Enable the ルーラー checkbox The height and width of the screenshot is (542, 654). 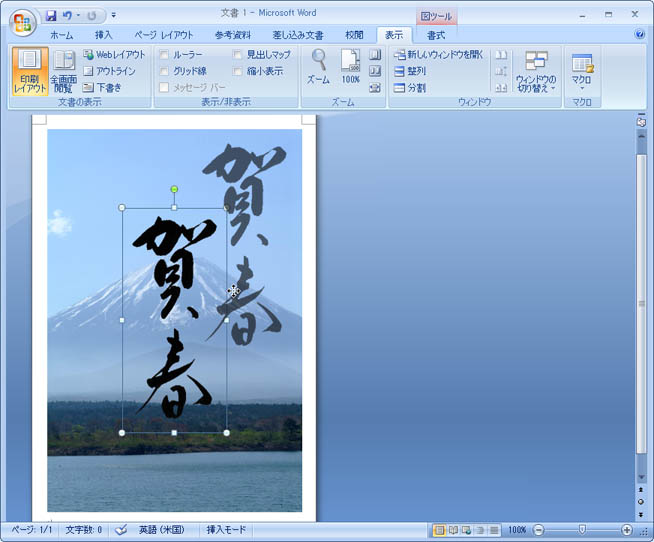[x=164, y=55]
